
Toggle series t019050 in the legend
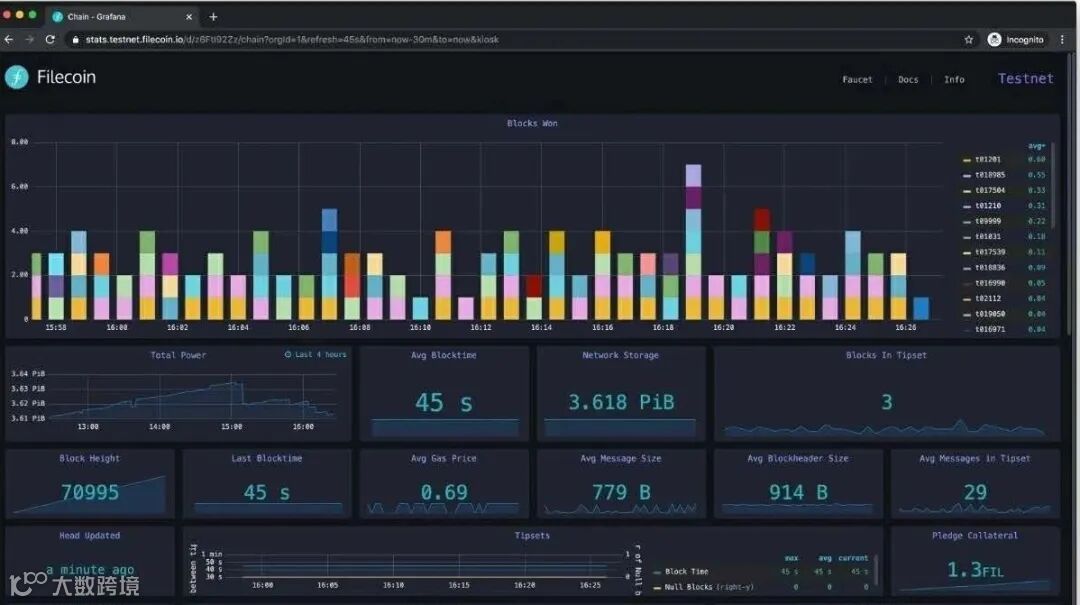tap(990, 314)
